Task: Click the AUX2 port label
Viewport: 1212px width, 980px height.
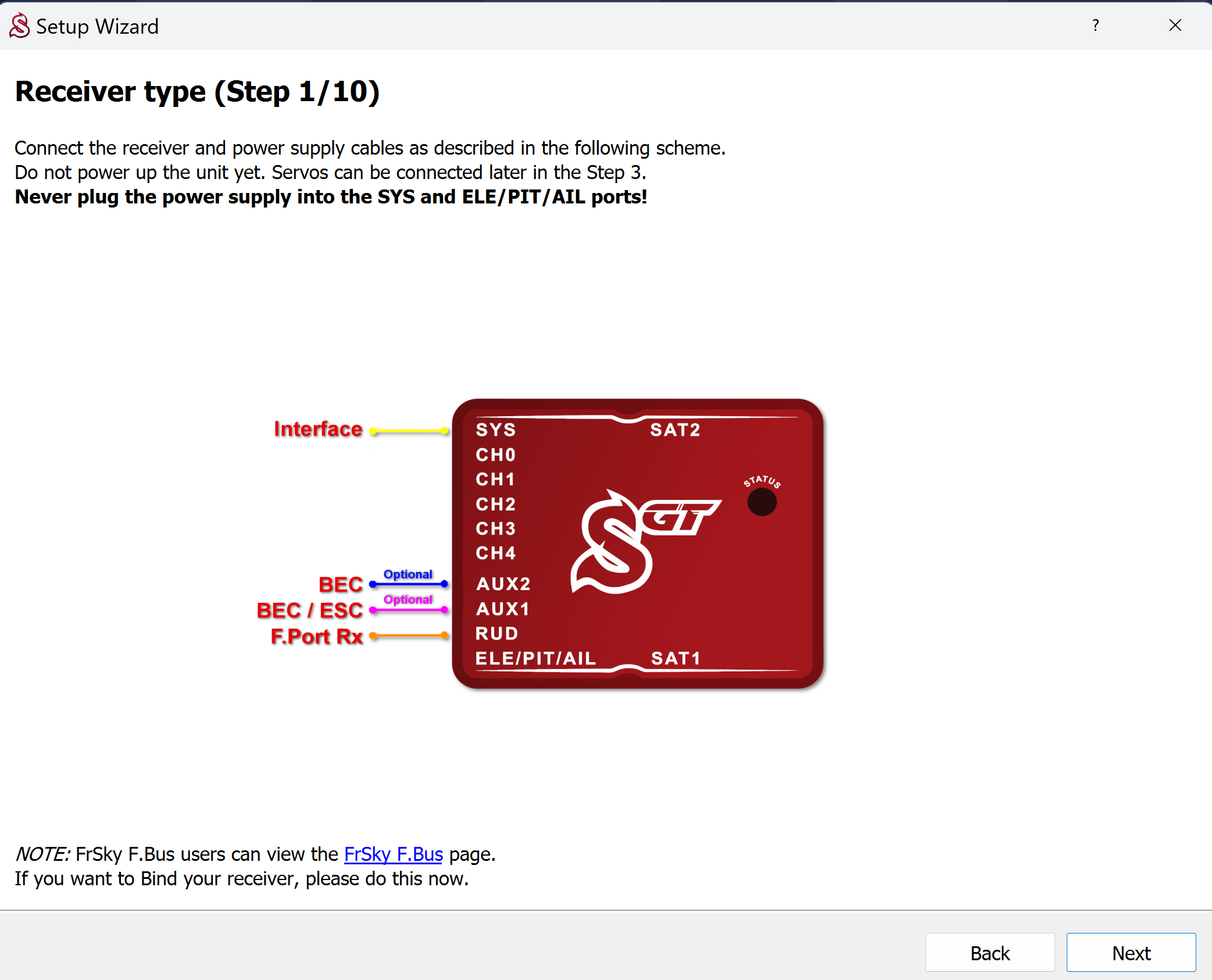Action: tap(503, 584)
